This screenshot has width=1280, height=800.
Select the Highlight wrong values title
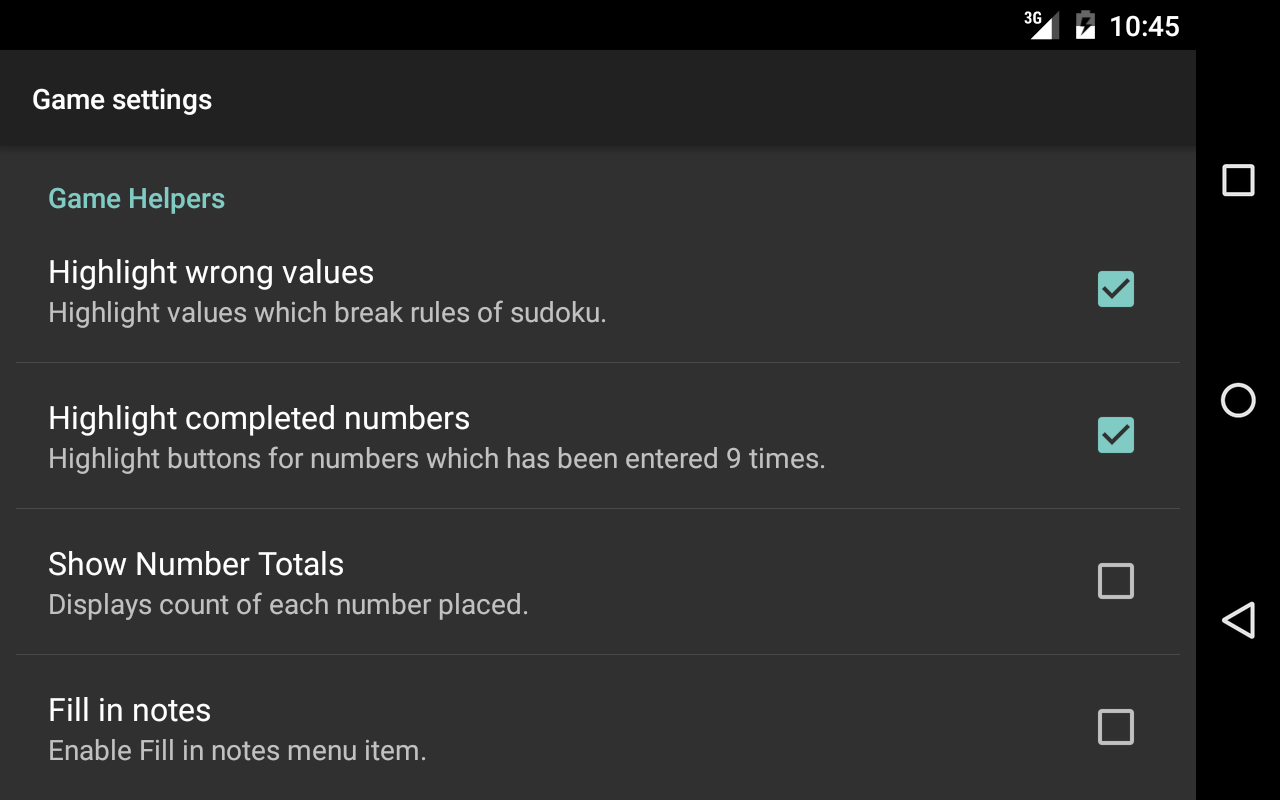(x=211, y=272)
